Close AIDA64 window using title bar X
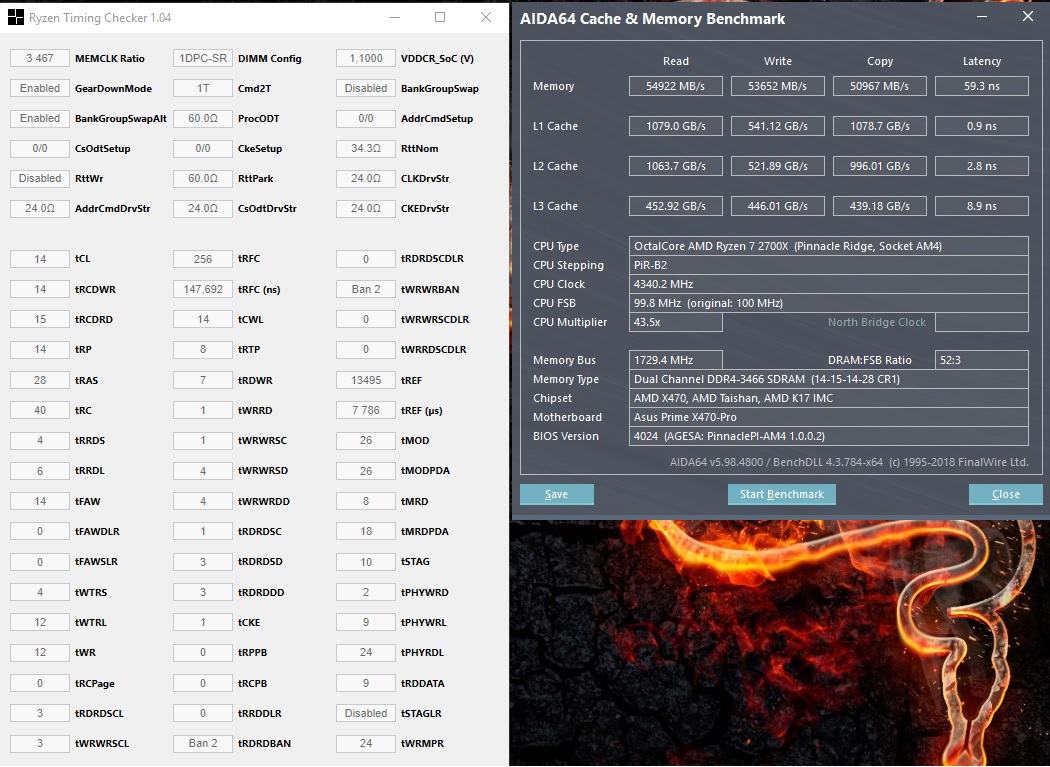Image resolution: width=1050 pixels, height=767 pixels. coord(1028,16)
